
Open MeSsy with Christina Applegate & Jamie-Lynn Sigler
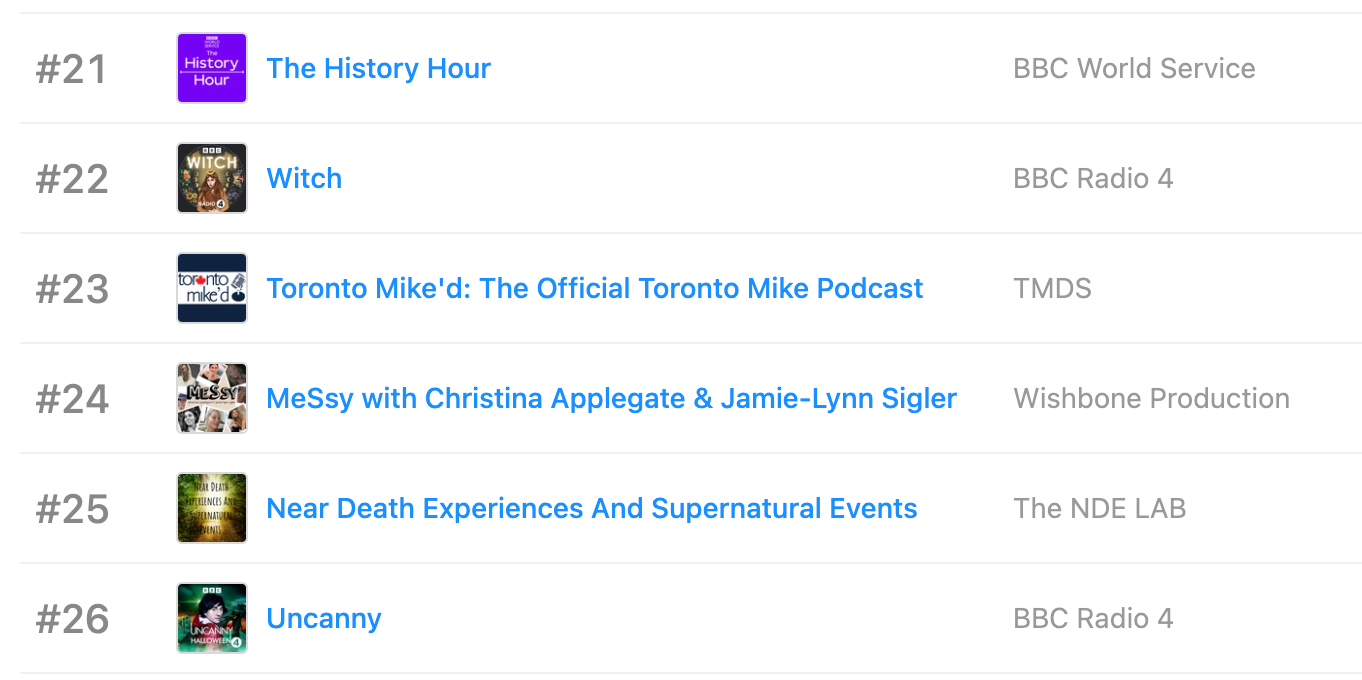[x=611, y=398]
